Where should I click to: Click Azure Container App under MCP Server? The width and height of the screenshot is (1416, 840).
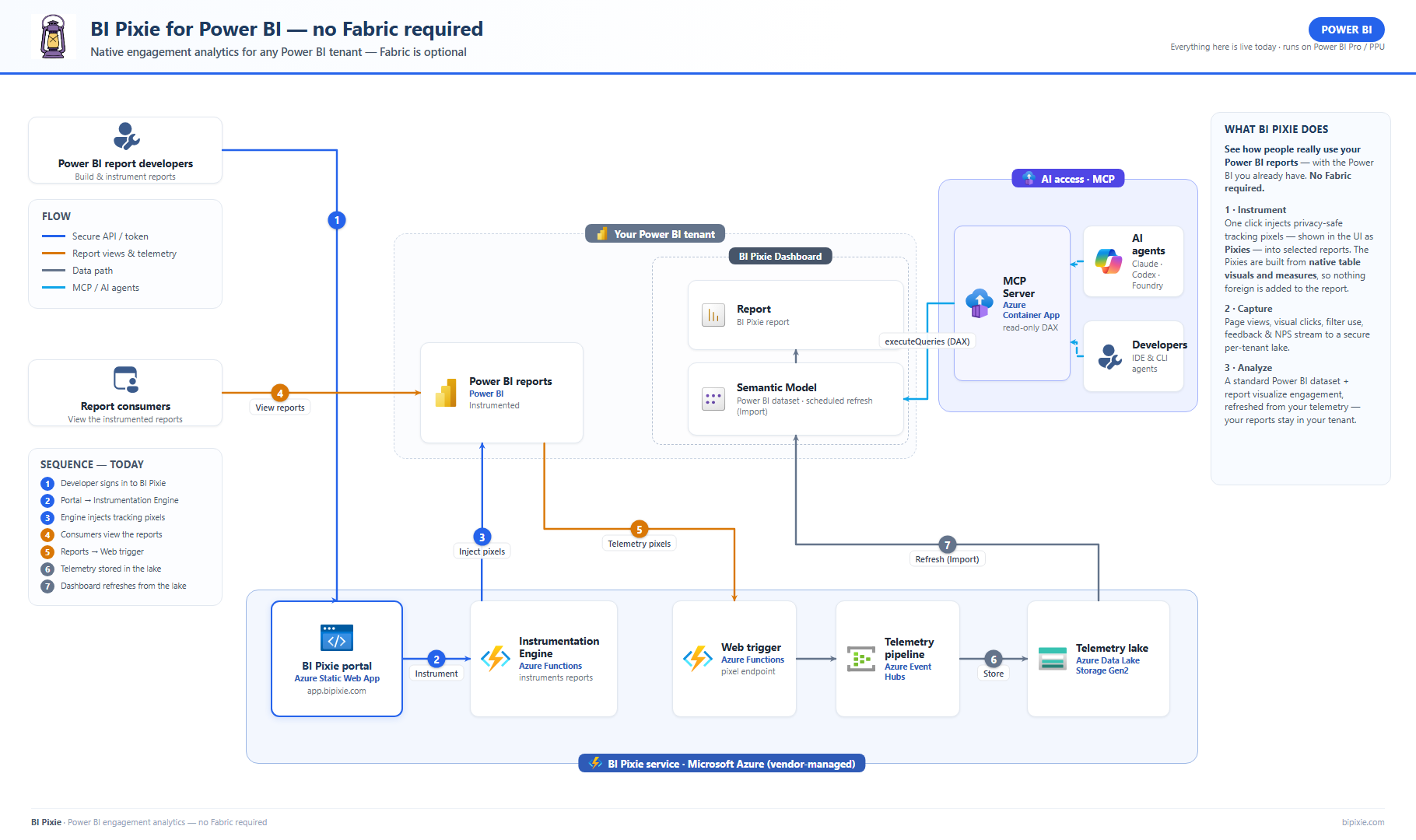1031,310
